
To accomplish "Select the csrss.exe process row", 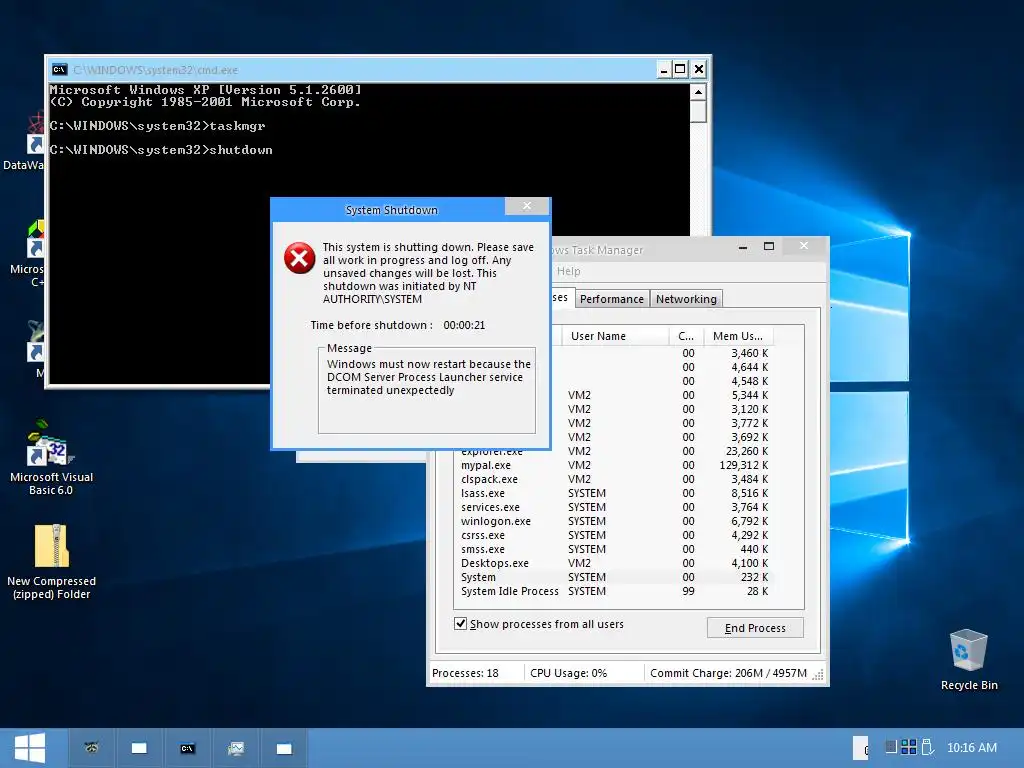I will (x=614, y=535).
